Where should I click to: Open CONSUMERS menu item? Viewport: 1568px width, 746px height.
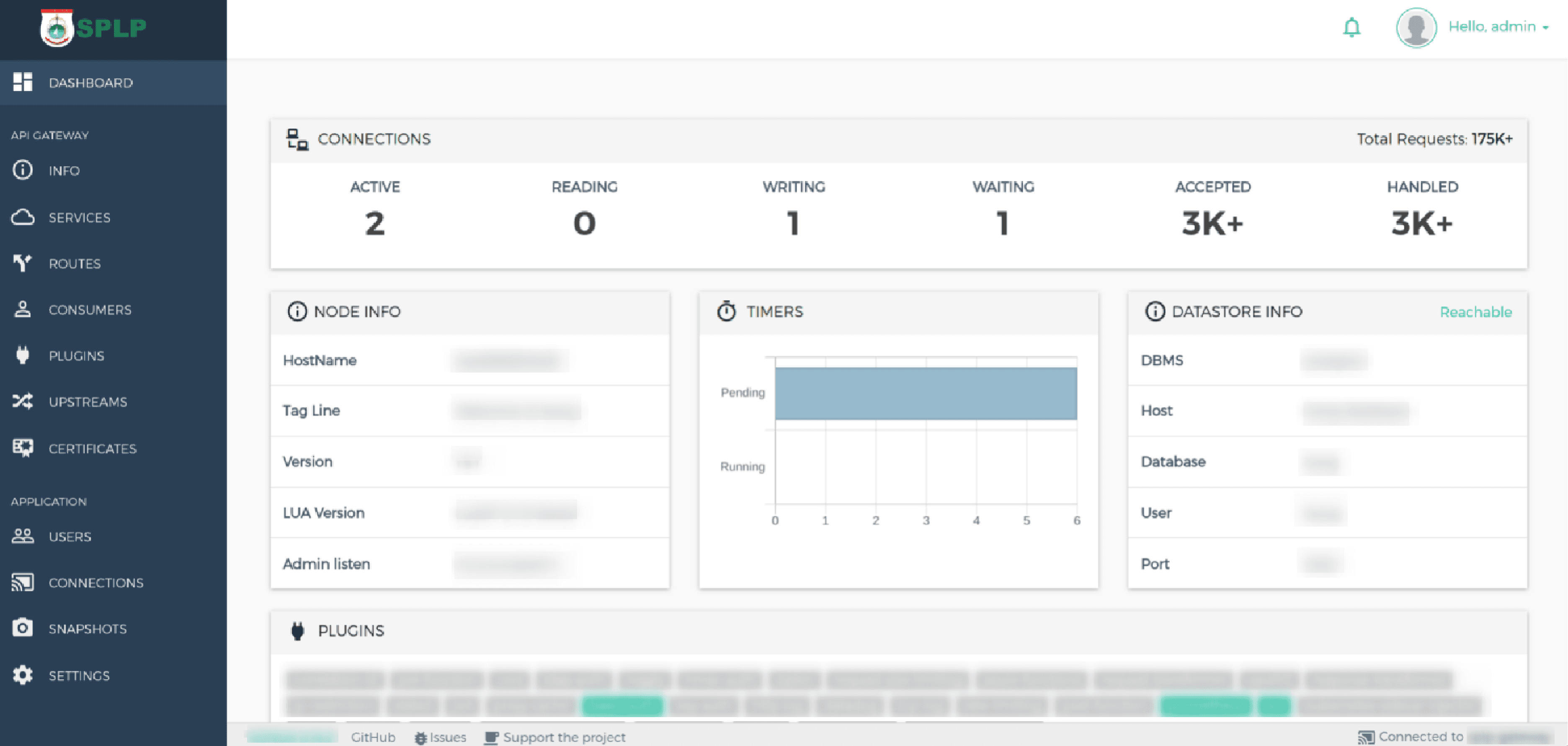click(113, 309)
